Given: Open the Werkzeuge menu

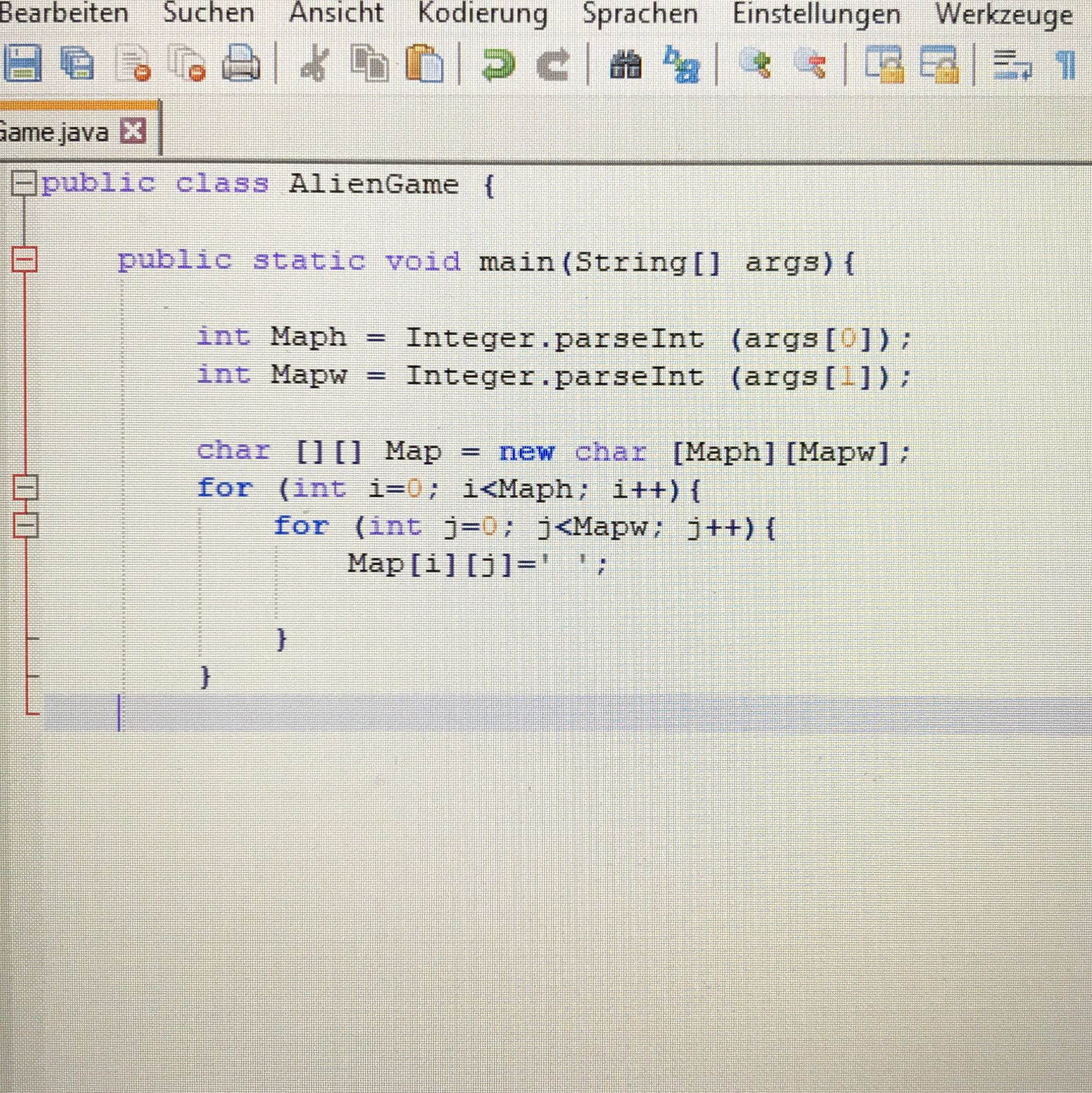Looking at the screenshot, I should click(1004, 14).
